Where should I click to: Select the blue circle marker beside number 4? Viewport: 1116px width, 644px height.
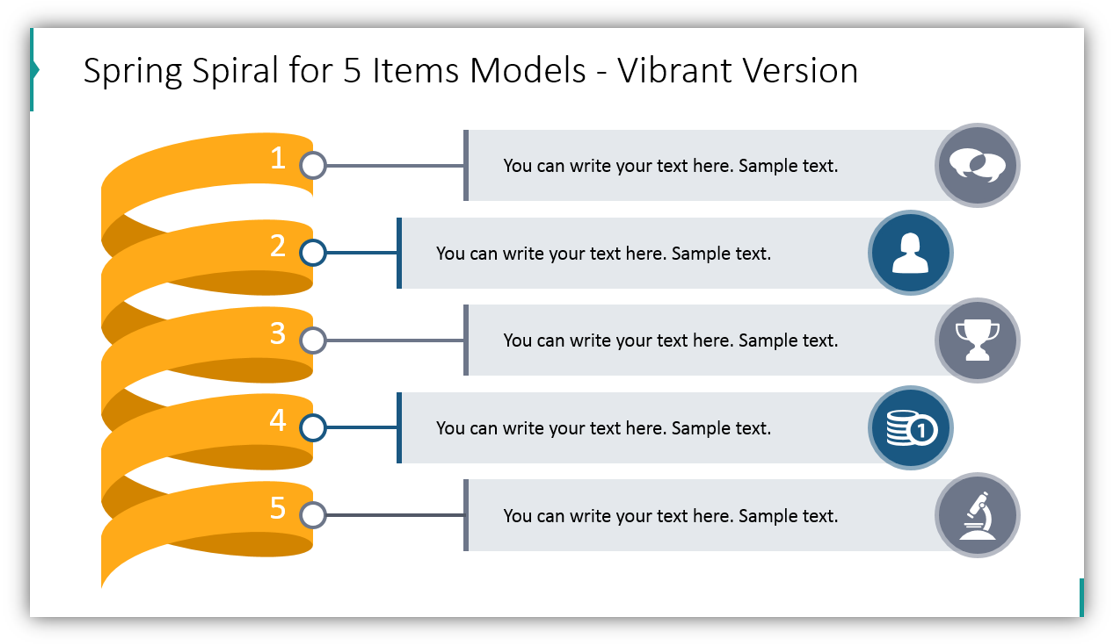point(313,428)
